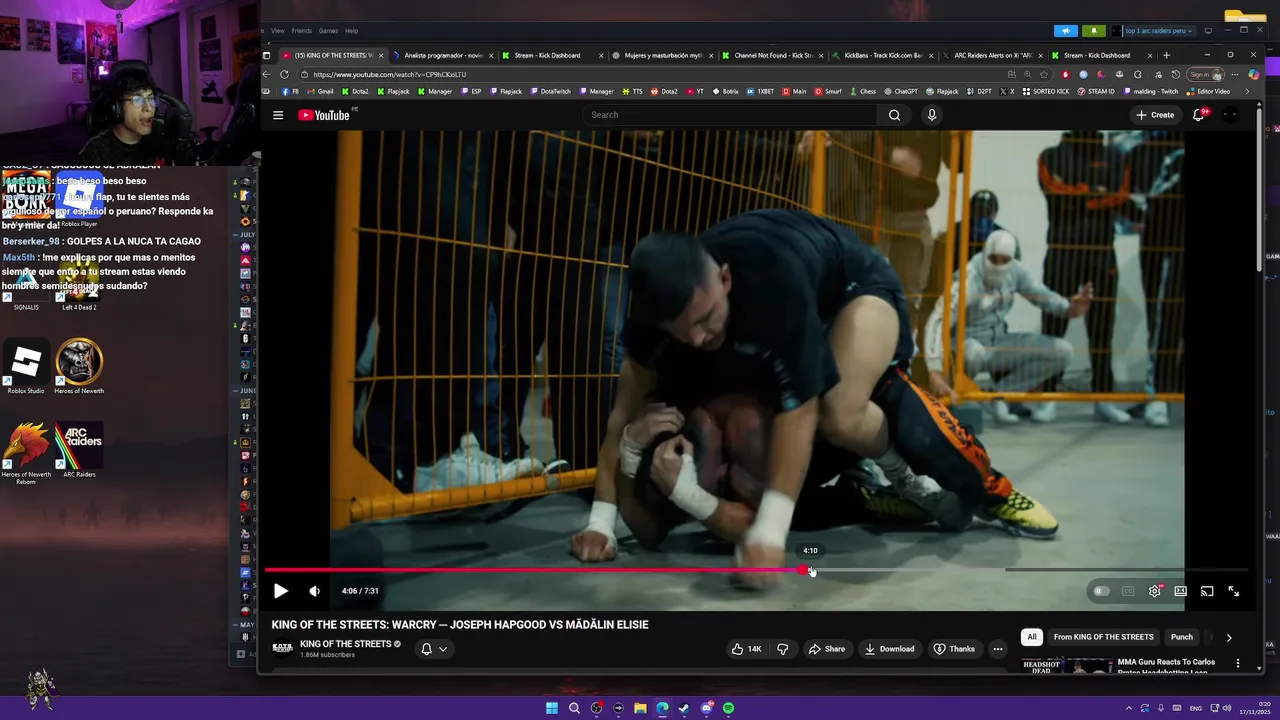Reload the page refresh icon
Image resolution: width=1280 pixels, height=720 pixels.
coord(284,75)
